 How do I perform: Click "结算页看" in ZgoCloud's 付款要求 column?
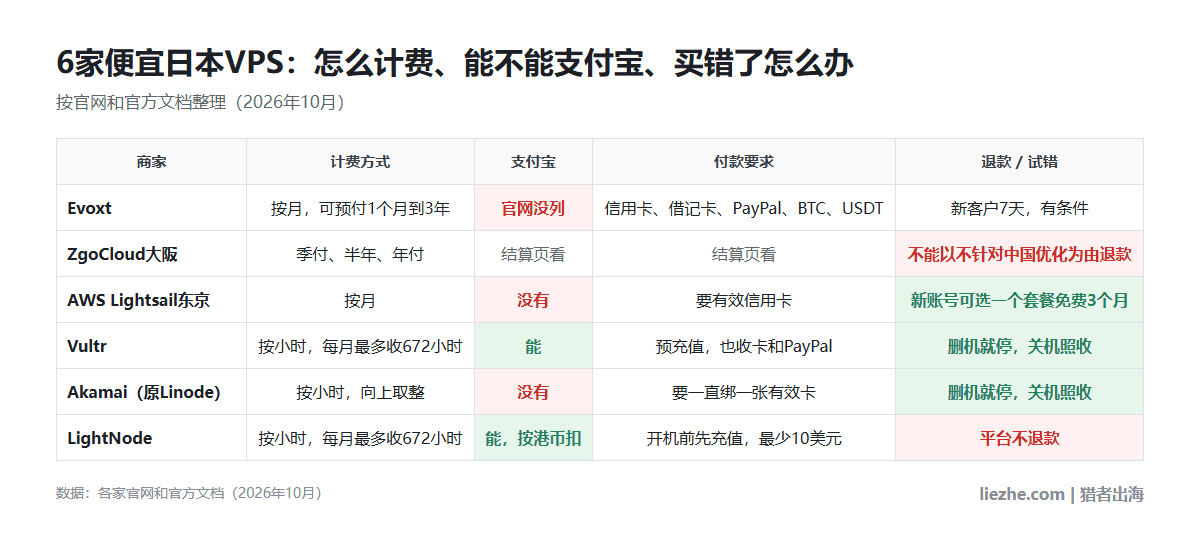point(744,254)
